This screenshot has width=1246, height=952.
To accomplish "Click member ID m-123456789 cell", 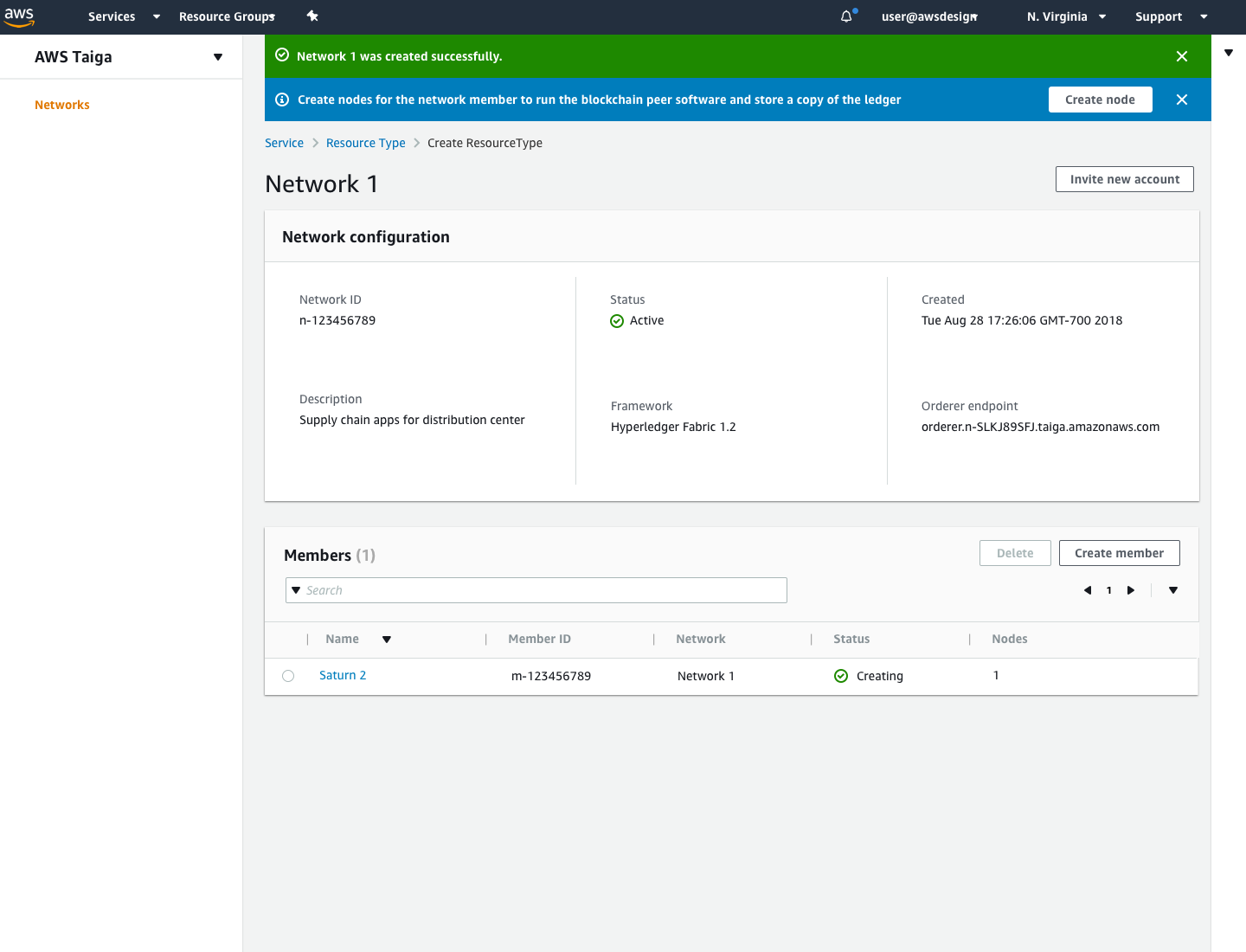I will click(551, 676).
